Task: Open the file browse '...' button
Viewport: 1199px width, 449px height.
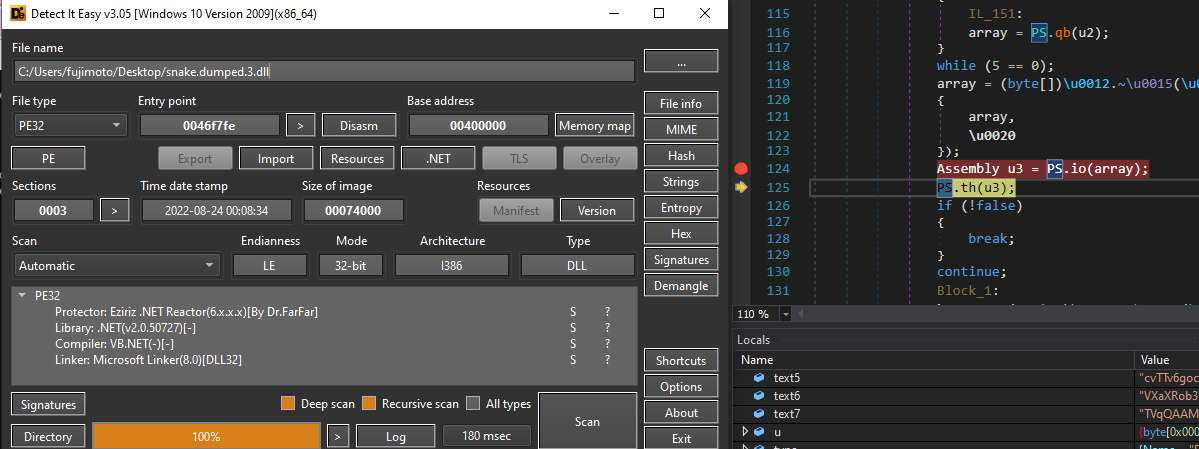Action: [x=681, y=62]
